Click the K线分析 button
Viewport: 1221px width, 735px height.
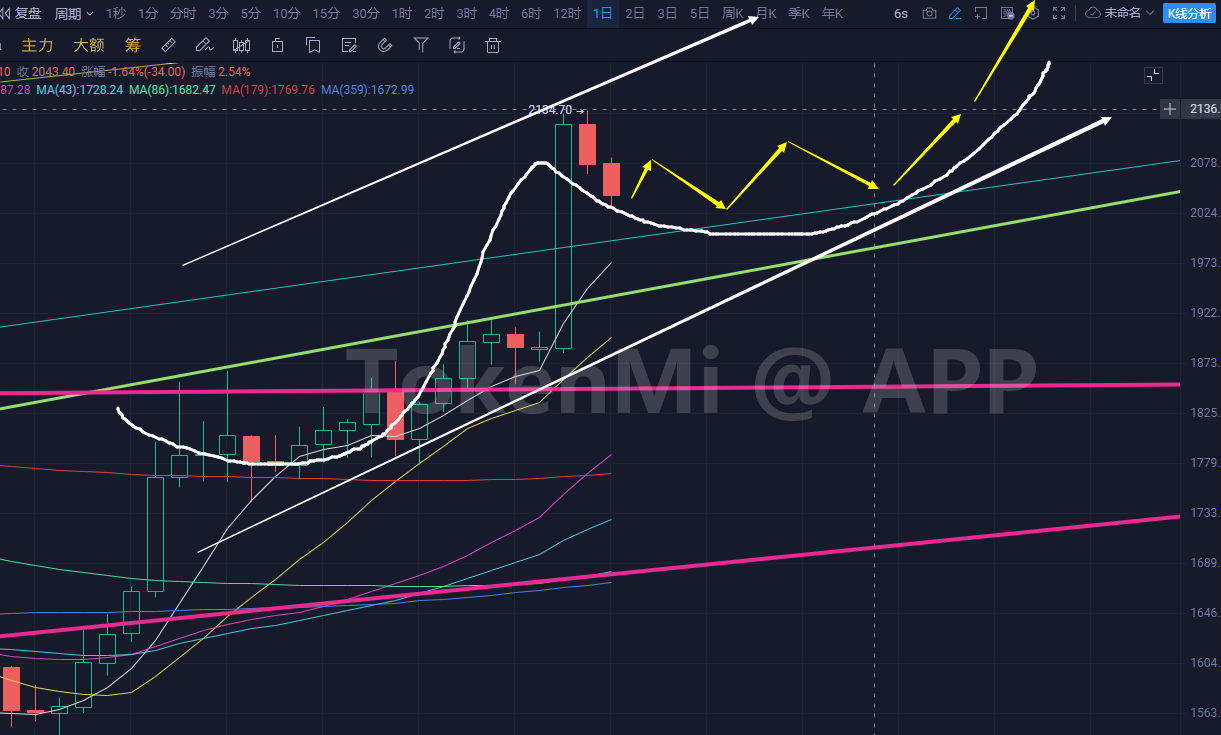tap(1188, 13)
